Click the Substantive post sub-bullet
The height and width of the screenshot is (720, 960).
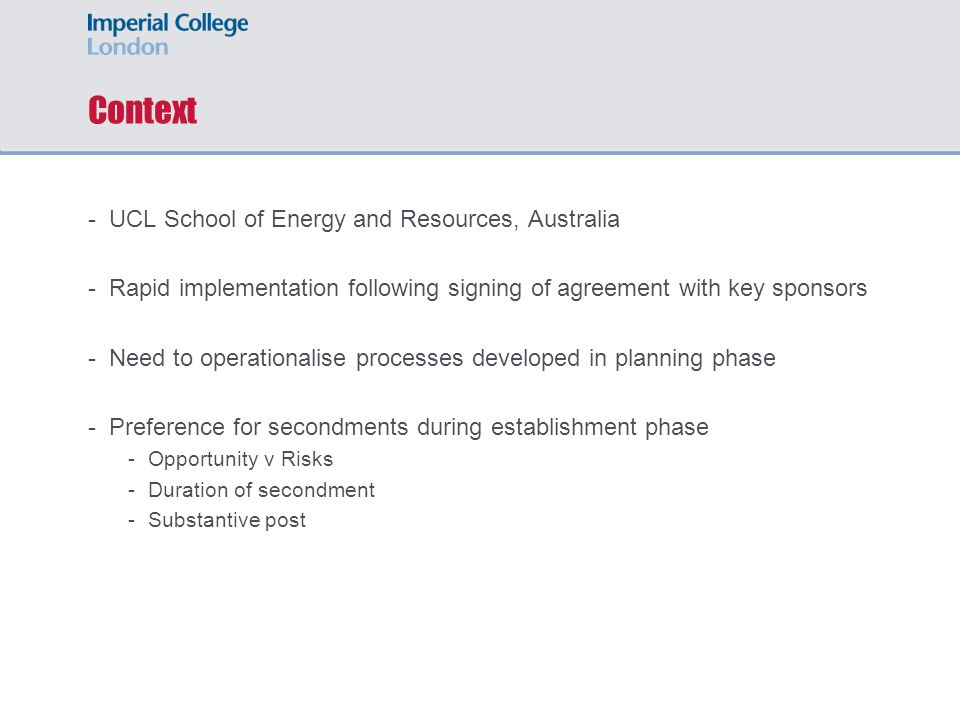click(227, 520)
